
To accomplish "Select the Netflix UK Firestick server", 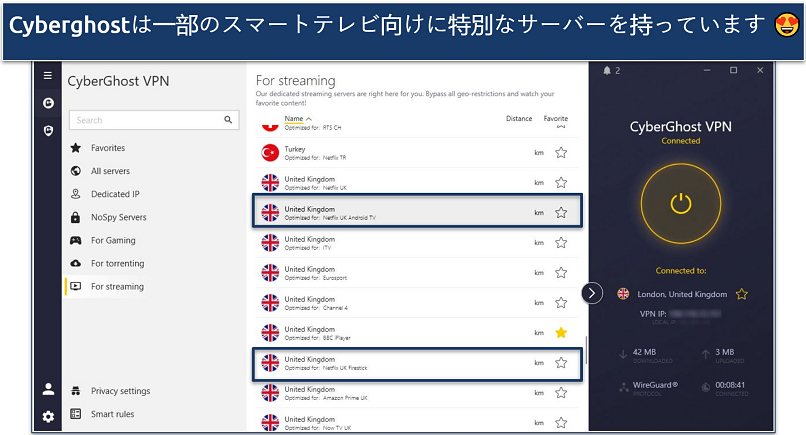I will click(400, 362).
